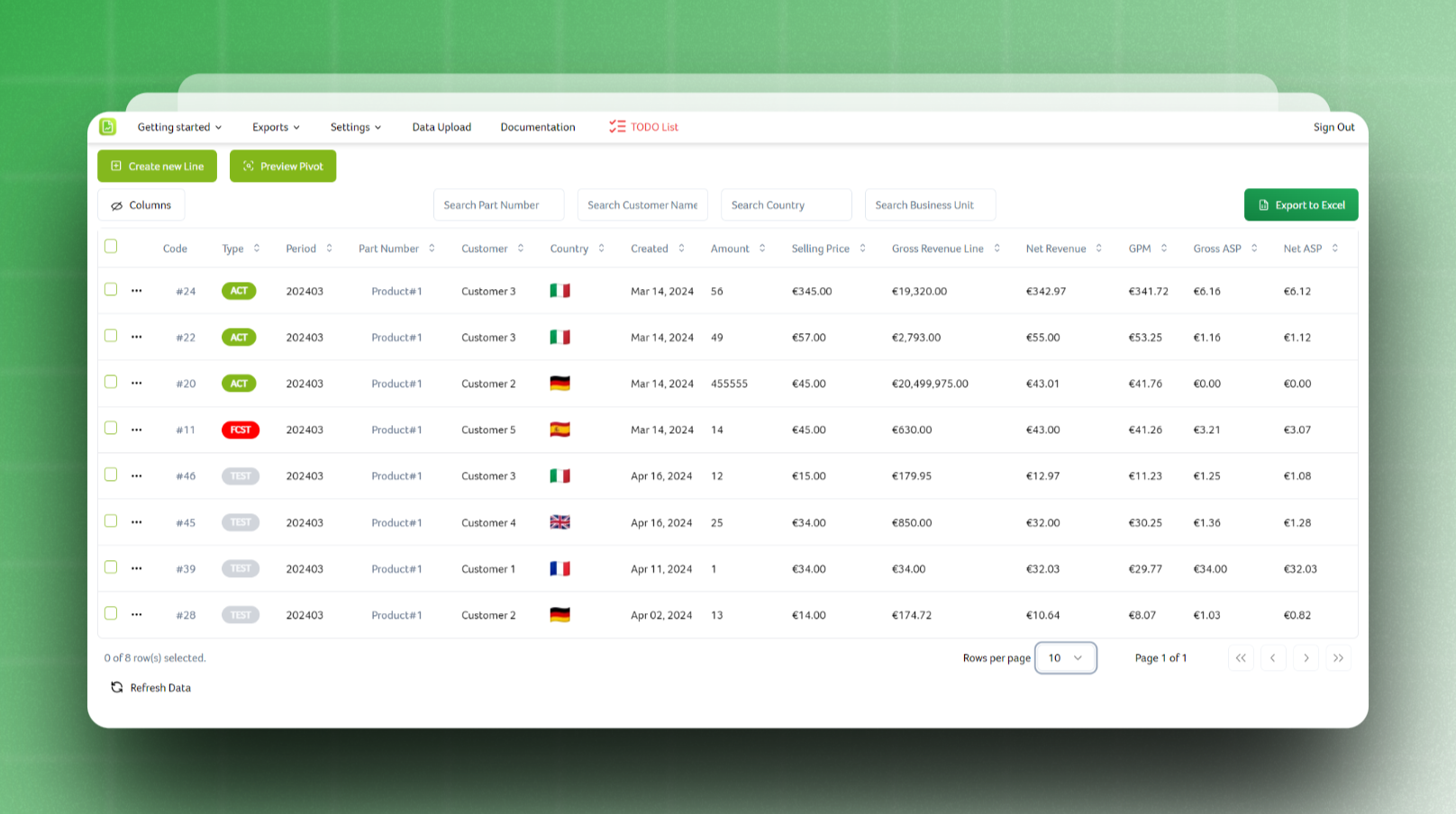The height and width of the screenshot is (814, 1456).
Task: Open row actions menu for #46
Action: click(x=136, y=475)
